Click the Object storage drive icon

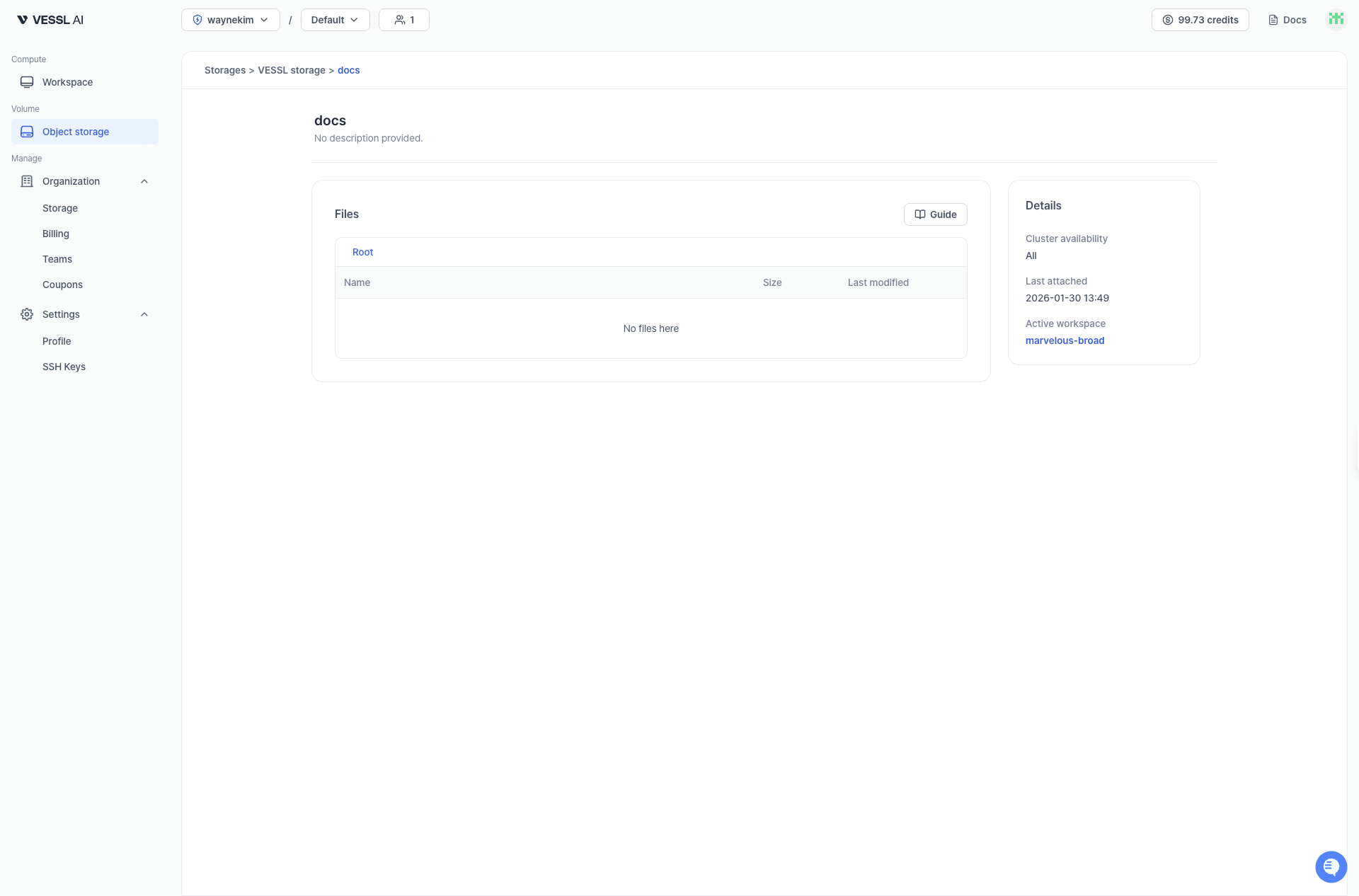[27, 132]
